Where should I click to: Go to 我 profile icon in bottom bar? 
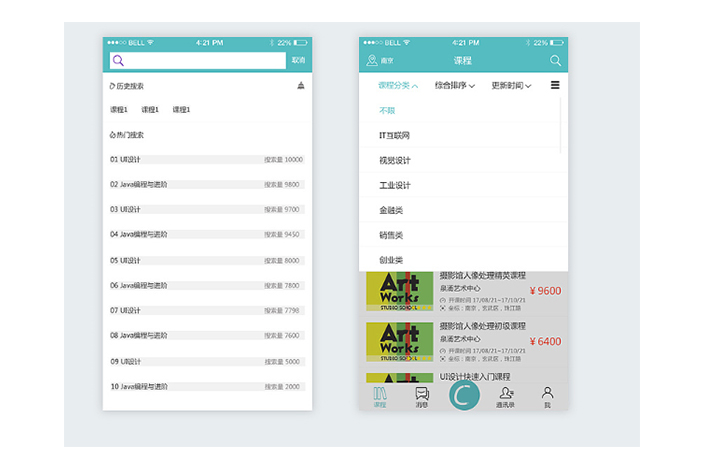(547, 395)
